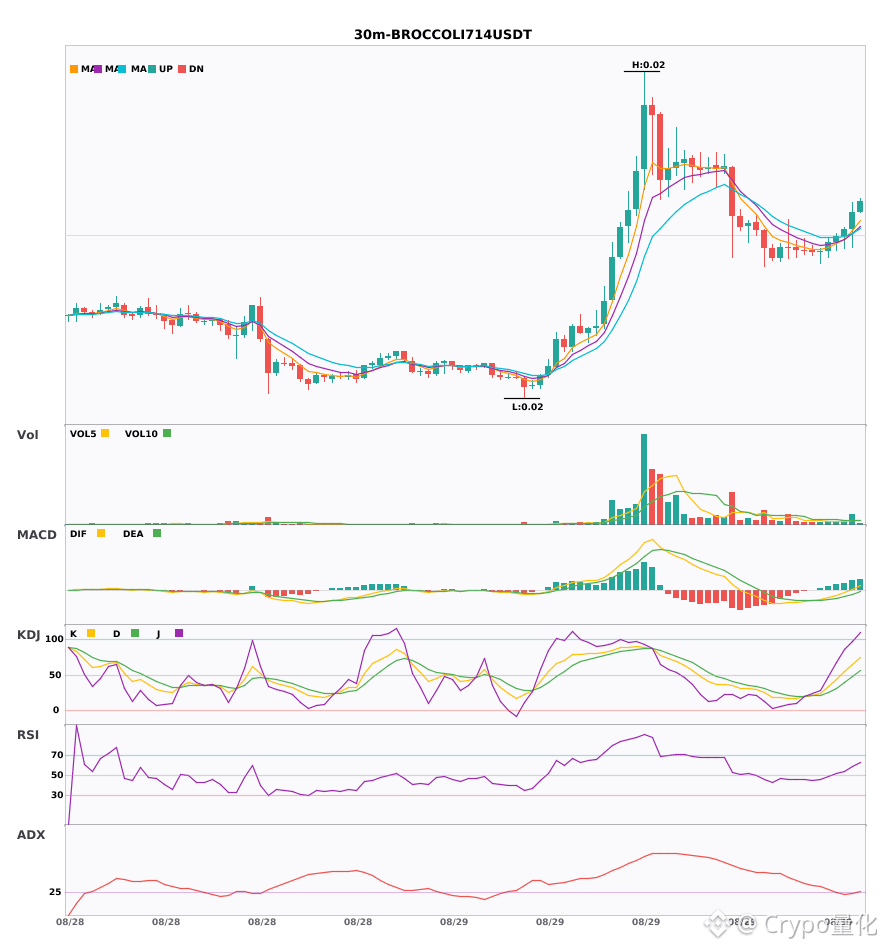Click the tall green candlestick under H:0.02
This screenshot has height=950, width=885.
(644, 137)
